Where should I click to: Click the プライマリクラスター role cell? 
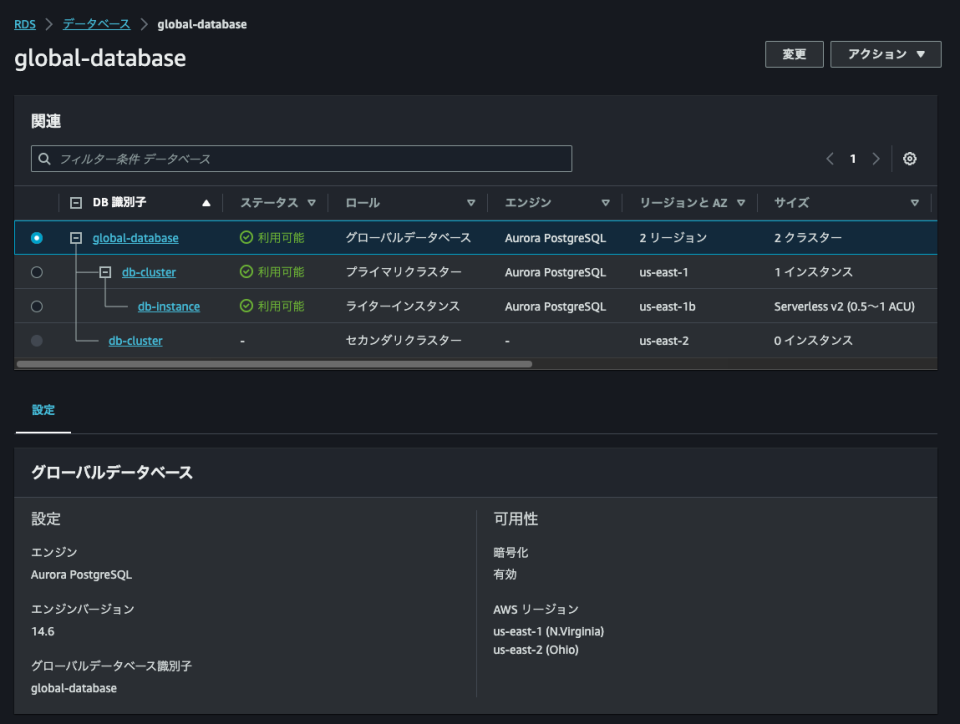(403, 272)
